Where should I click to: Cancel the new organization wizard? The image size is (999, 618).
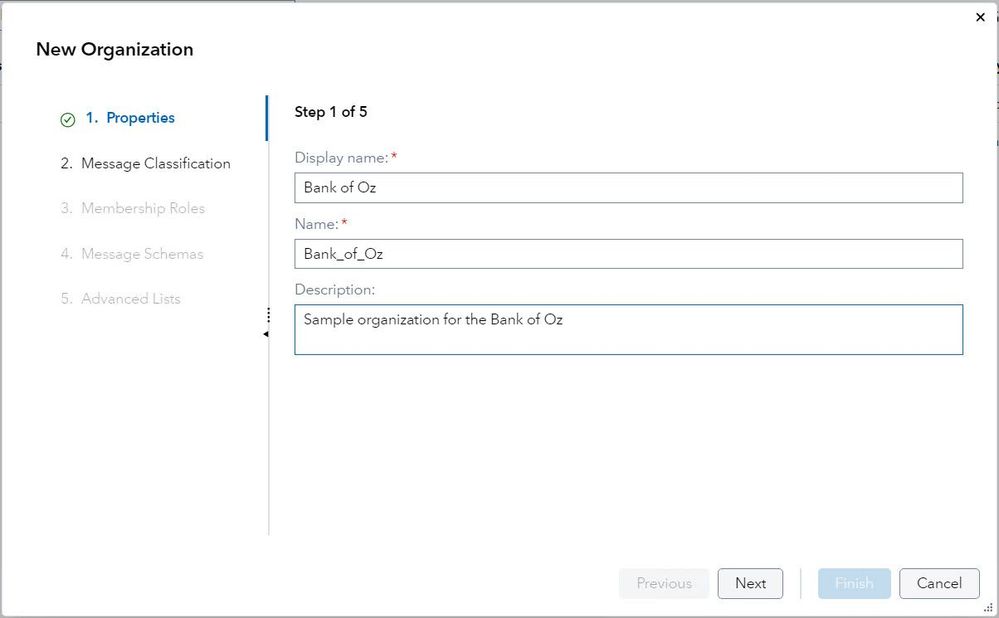point(939,584)
